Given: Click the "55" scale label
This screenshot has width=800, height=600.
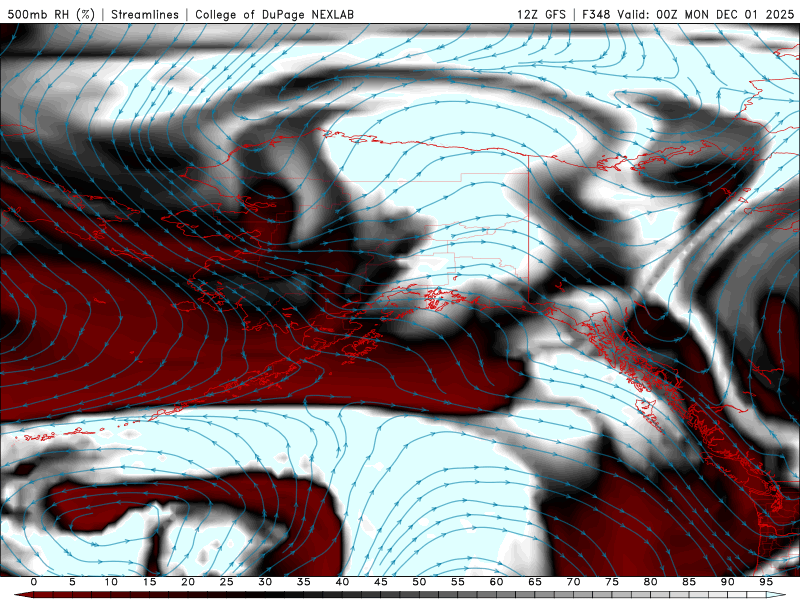Looking at the screenshot, I should [458, 582].
